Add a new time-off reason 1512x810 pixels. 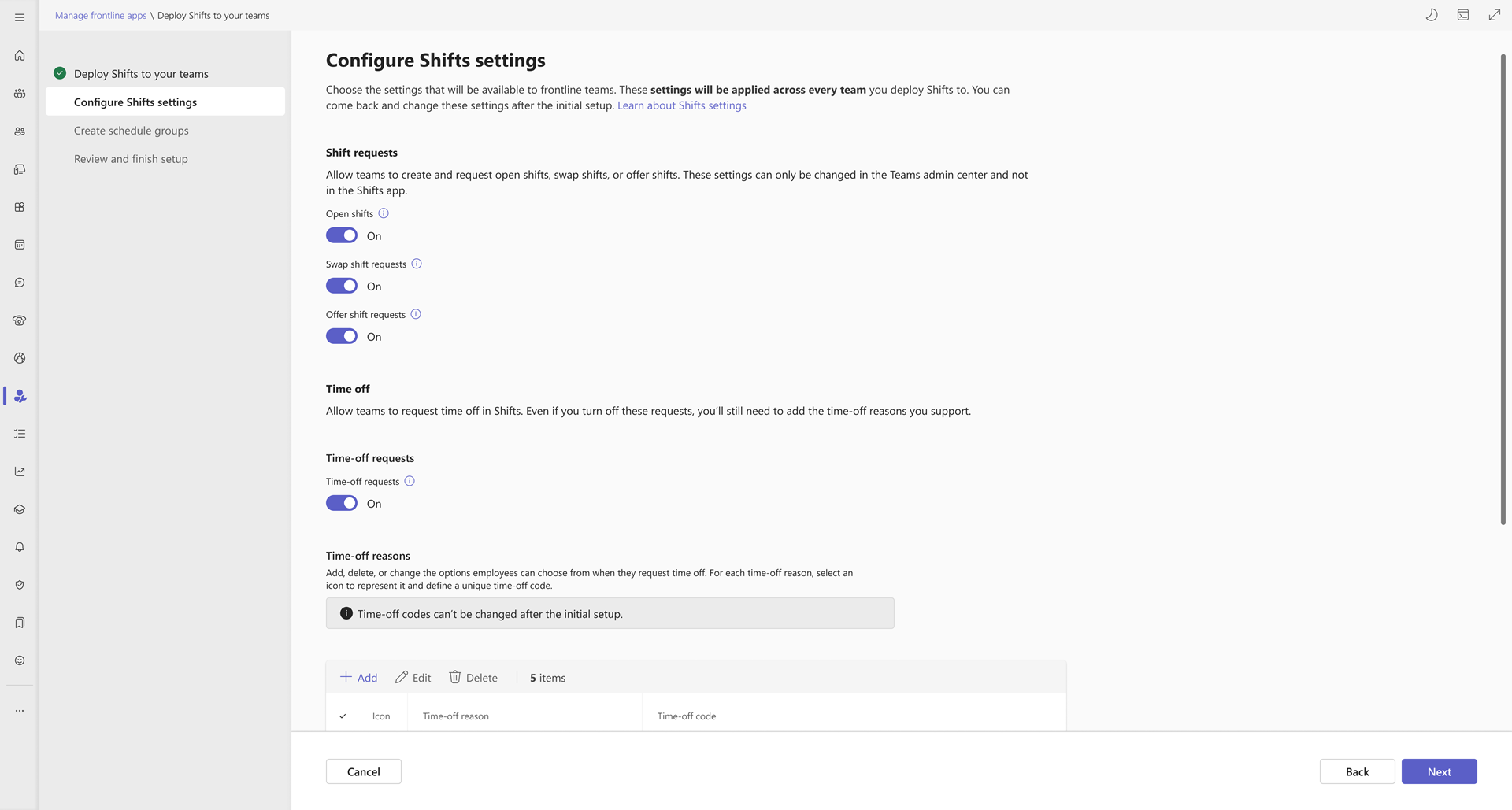tap(358, 678)
